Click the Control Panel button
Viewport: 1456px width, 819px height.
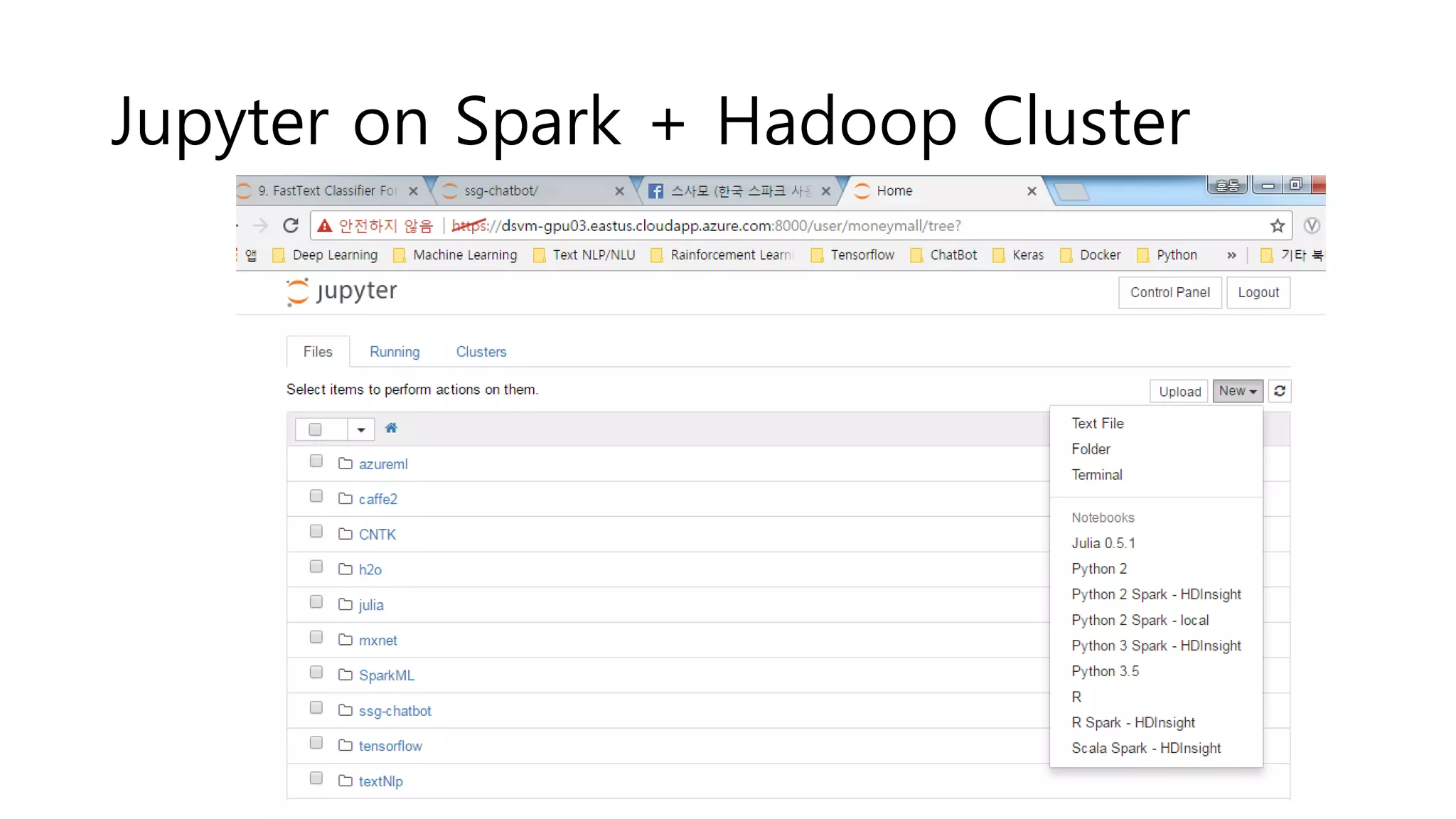1169,292
